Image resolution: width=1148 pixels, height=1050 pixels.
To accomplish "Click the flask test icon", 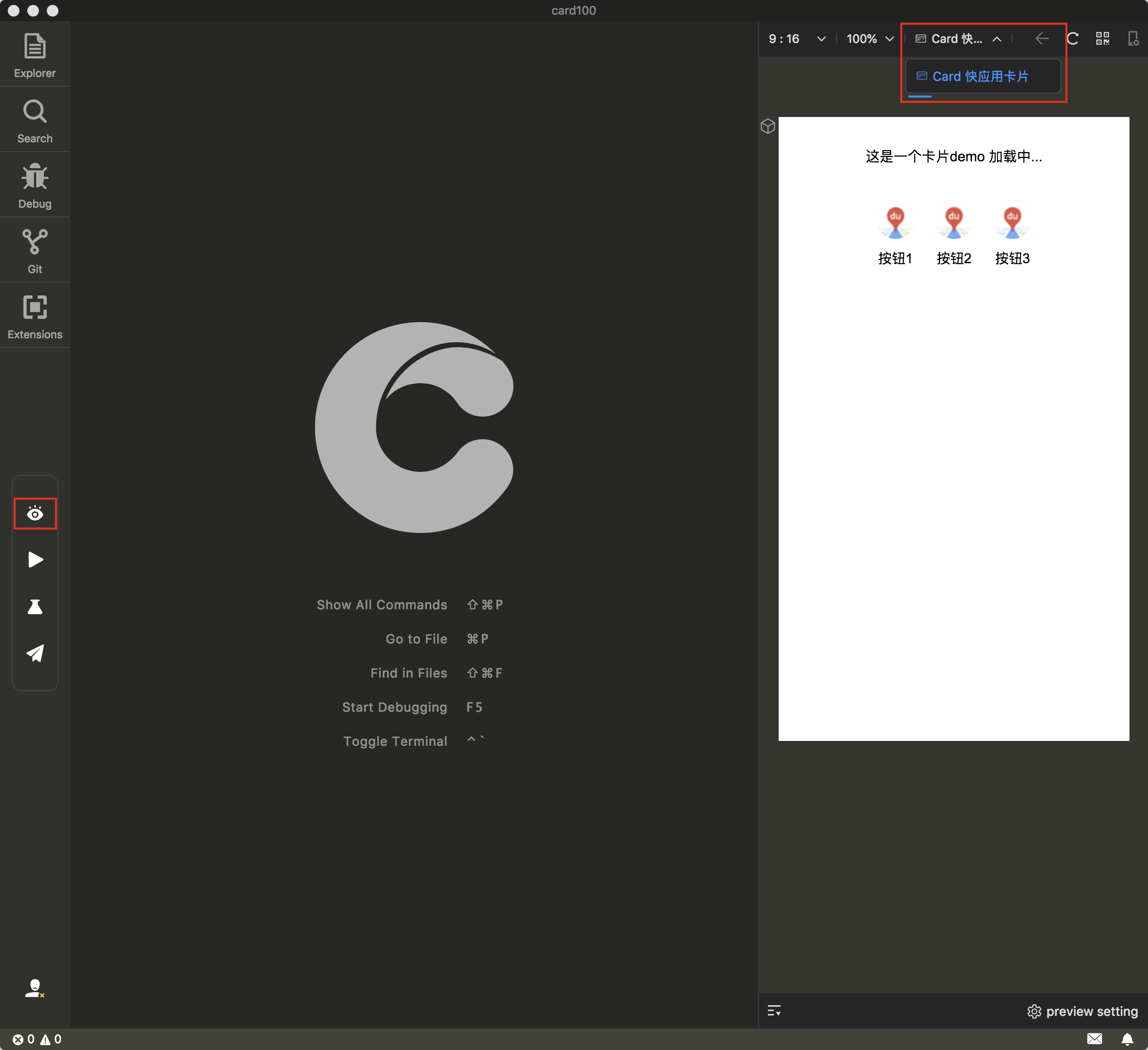I will [x=35, y=607].
